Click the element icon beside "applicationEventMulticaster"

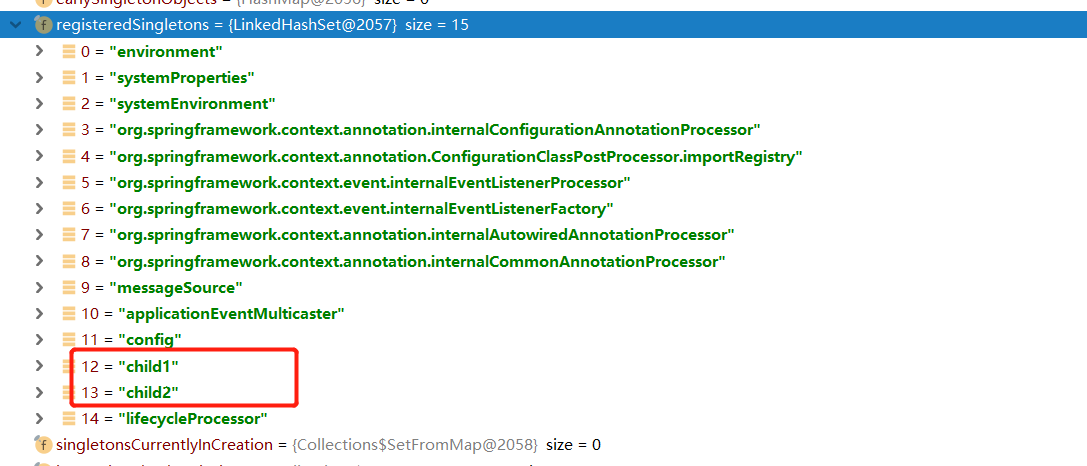click(69, 313)
